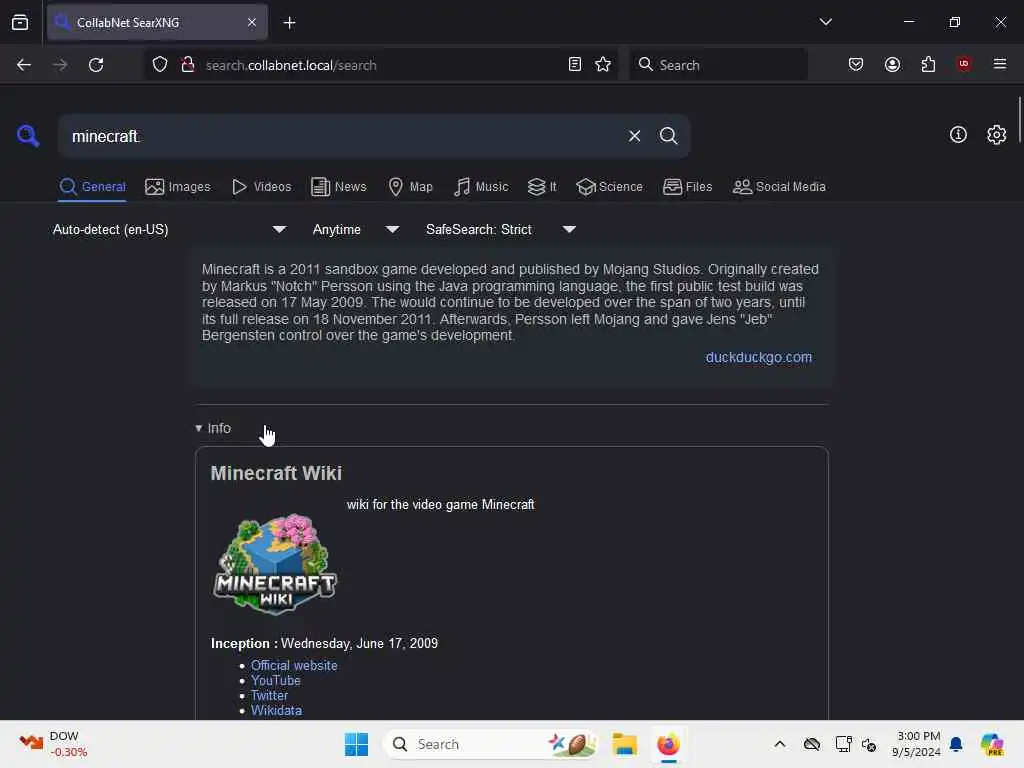Switch to the It category tab
Image resolution: width=1024 pixels, height=768 pixels.
click(541, 187)
